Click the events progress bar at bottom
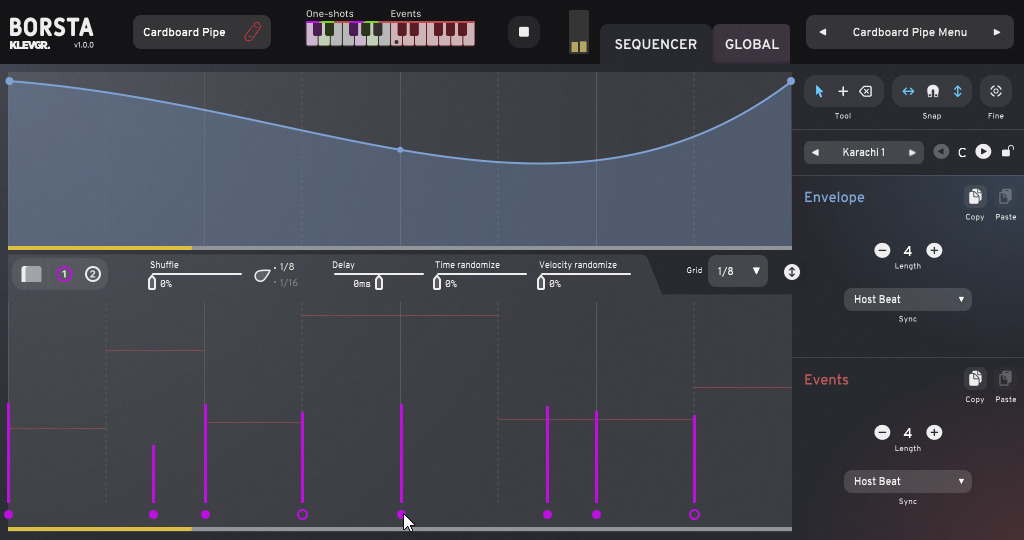1024x540 pixels. [400, 529]
